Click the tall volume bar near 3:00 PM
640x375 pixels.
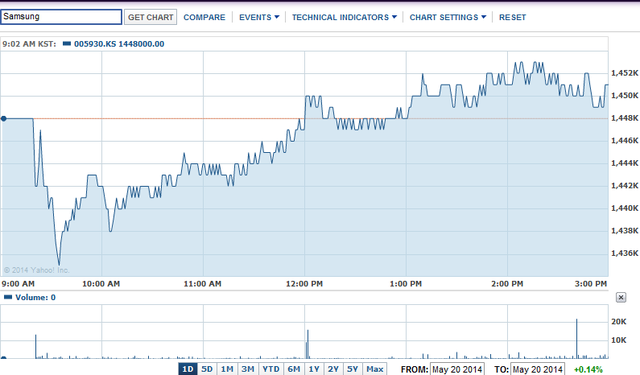click(x=577, y=339)
